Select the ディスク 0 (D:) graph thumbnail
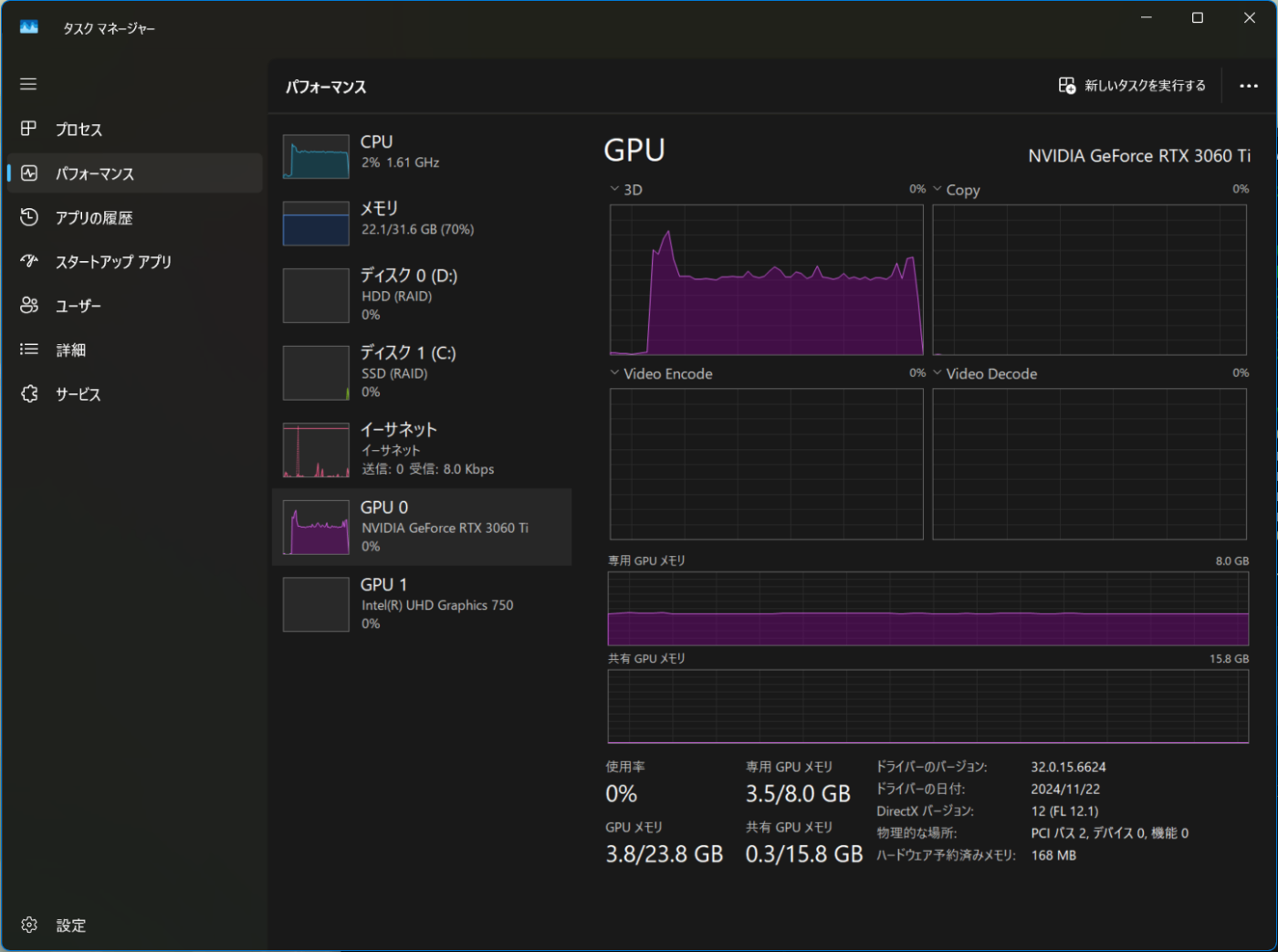The height and width of the screenshot is (952, 1278). [x=316, y=295]
